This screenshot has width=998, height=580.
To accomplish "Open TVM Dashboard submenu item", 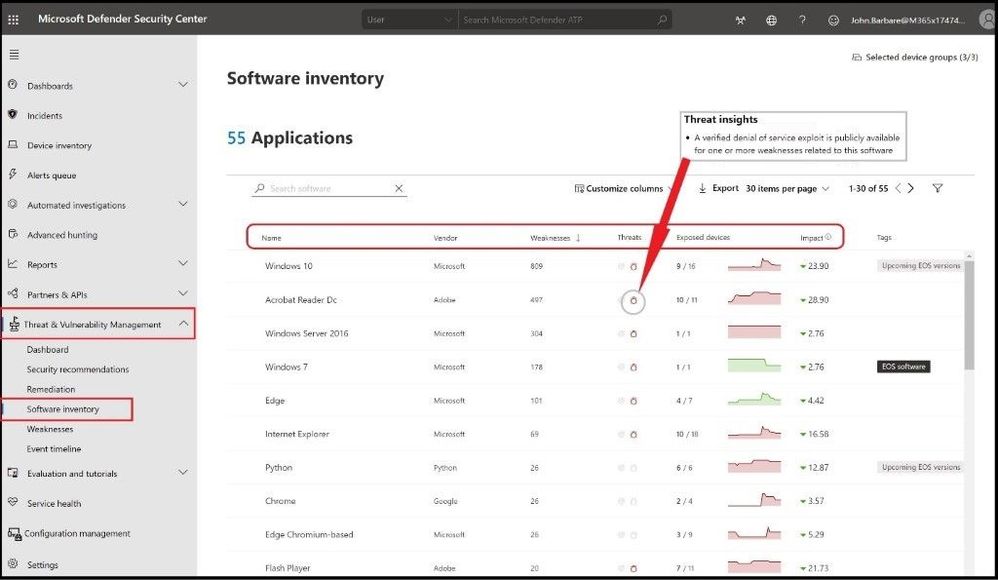I will tap(48, 350).
